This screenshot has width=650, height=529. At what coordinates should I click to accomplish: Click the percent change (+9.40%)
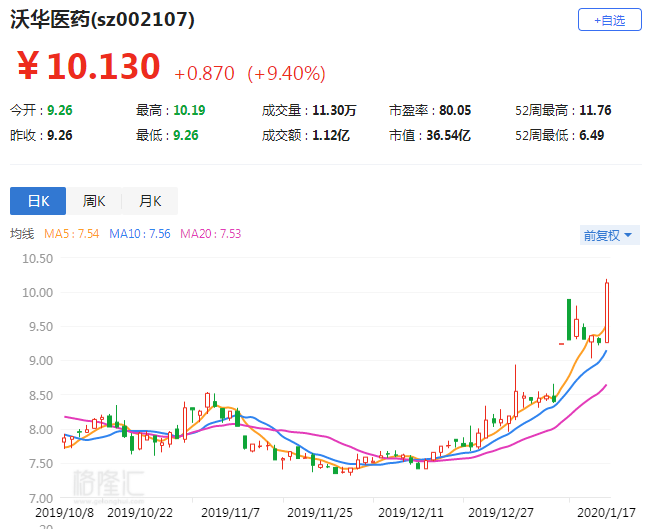click(x=286, y=73)
